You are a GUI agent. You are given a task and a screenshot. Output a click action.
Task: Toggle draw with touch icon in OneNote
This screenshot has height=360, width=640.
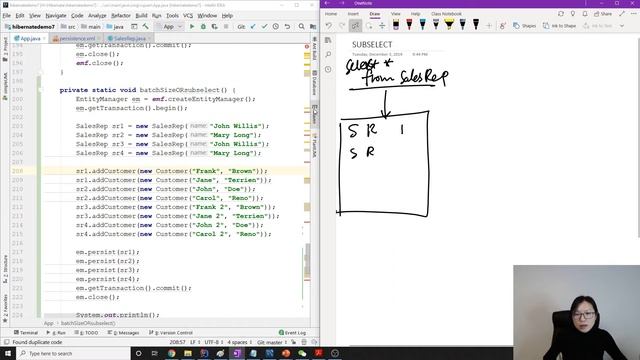pyautogui.click(x=502, y=26)
